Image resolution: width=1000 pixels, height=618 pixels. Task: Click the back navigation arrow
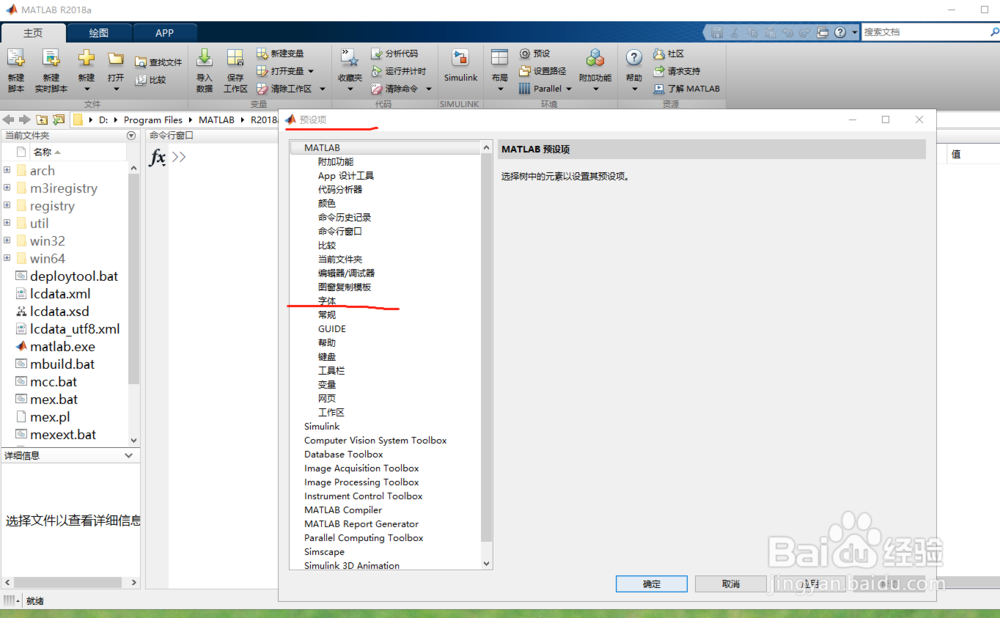[8, 119]
